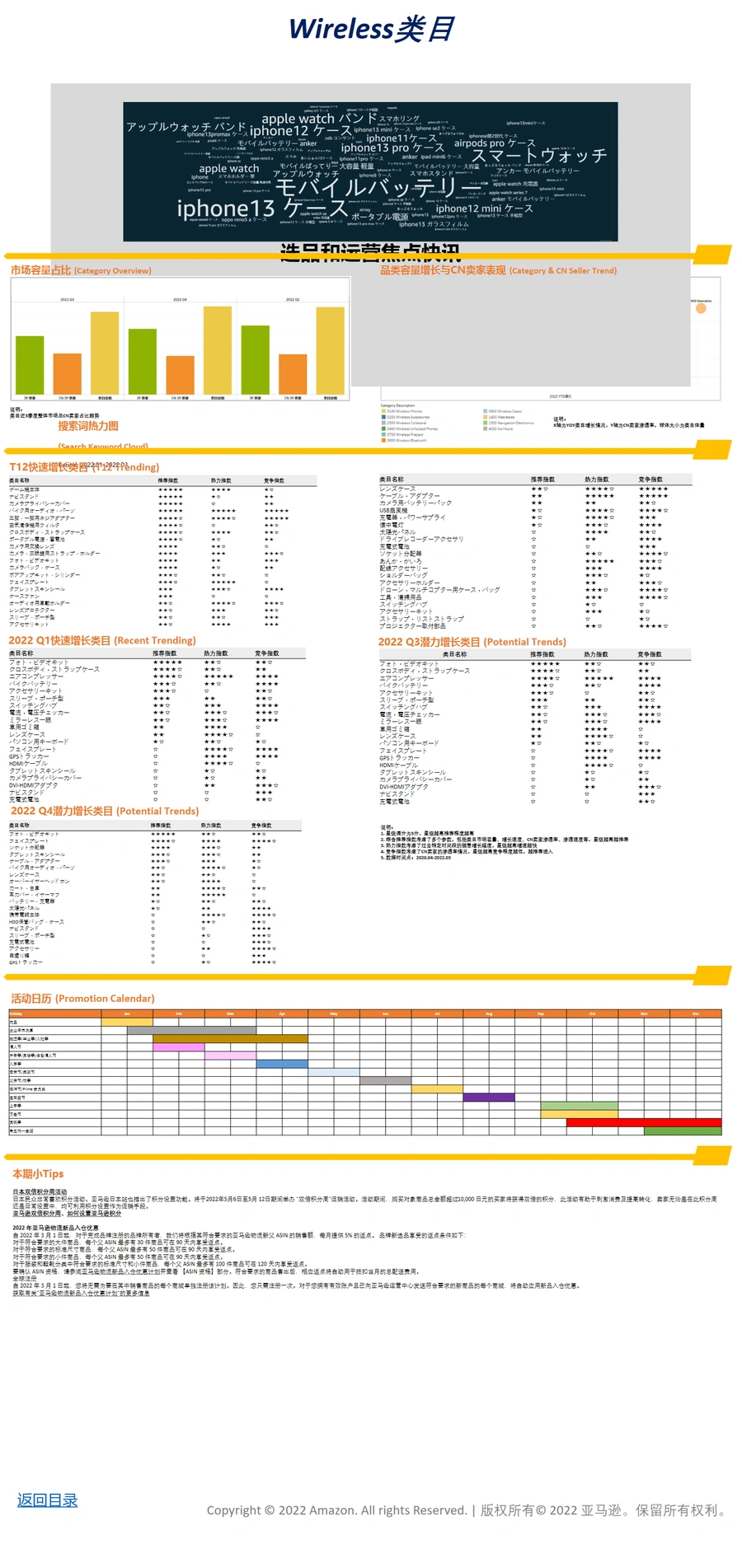Select the 2022 Q4潜力增长类目 heading
This screenshot has height=1568, width=742.
point(105,811)
